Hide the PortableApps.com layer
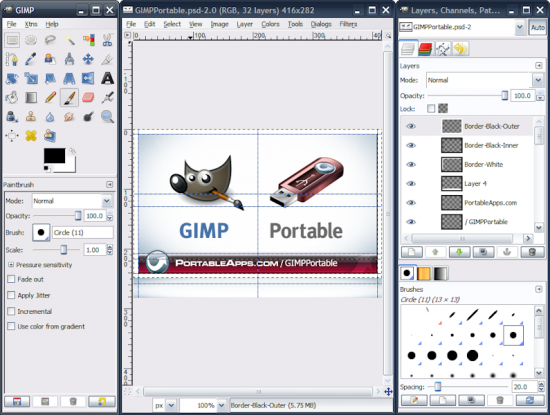Screen dimensions: 550x415 411,203
